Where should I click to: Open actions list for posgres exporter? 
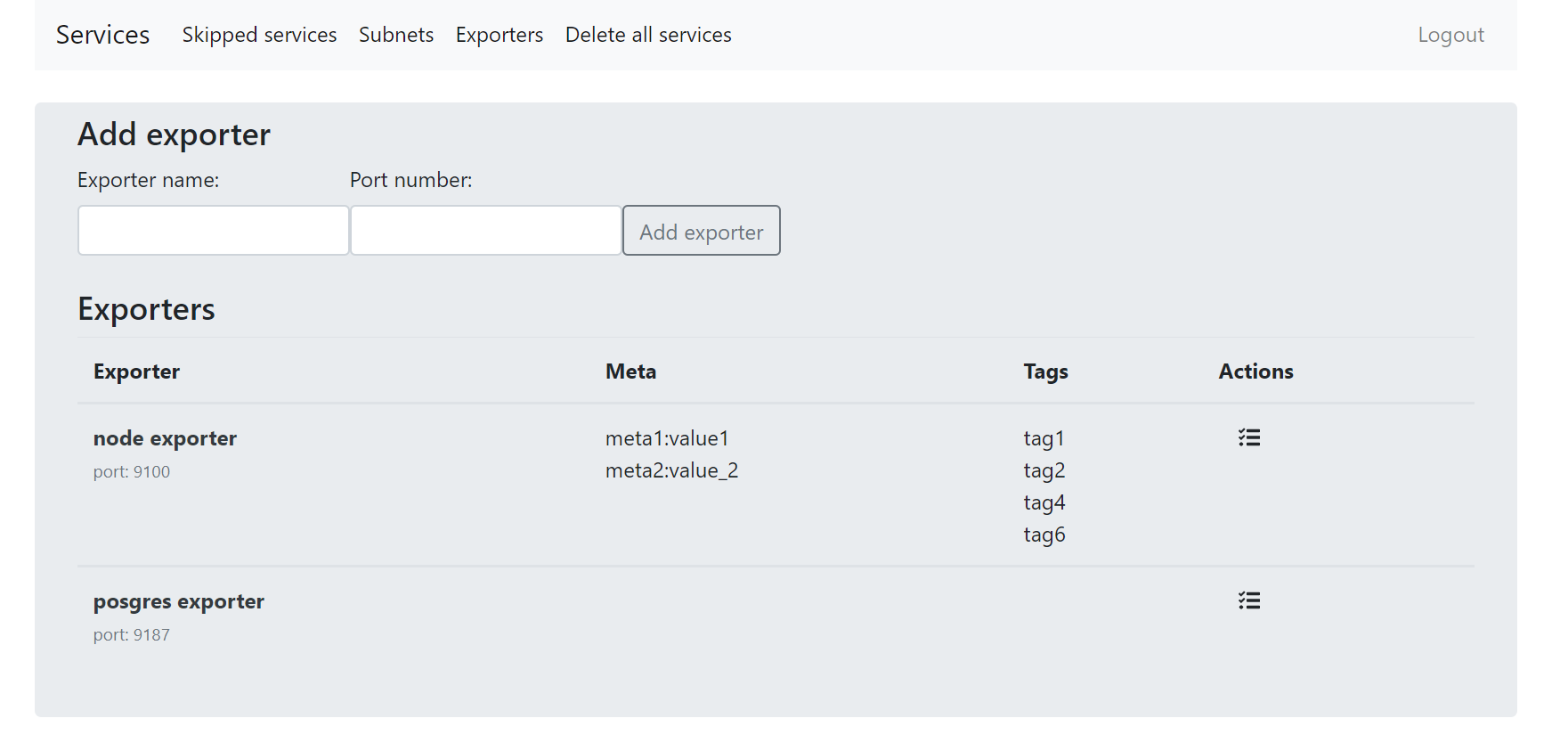point(1249,600)
